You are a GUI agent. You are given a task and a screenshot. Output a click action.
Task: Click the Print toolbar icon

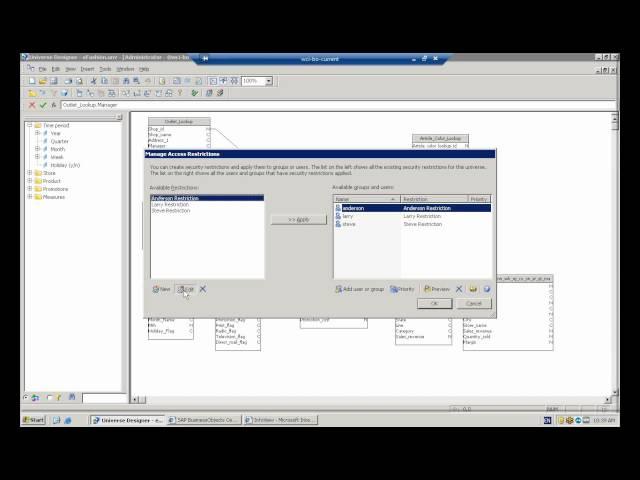tap(68, 81)
